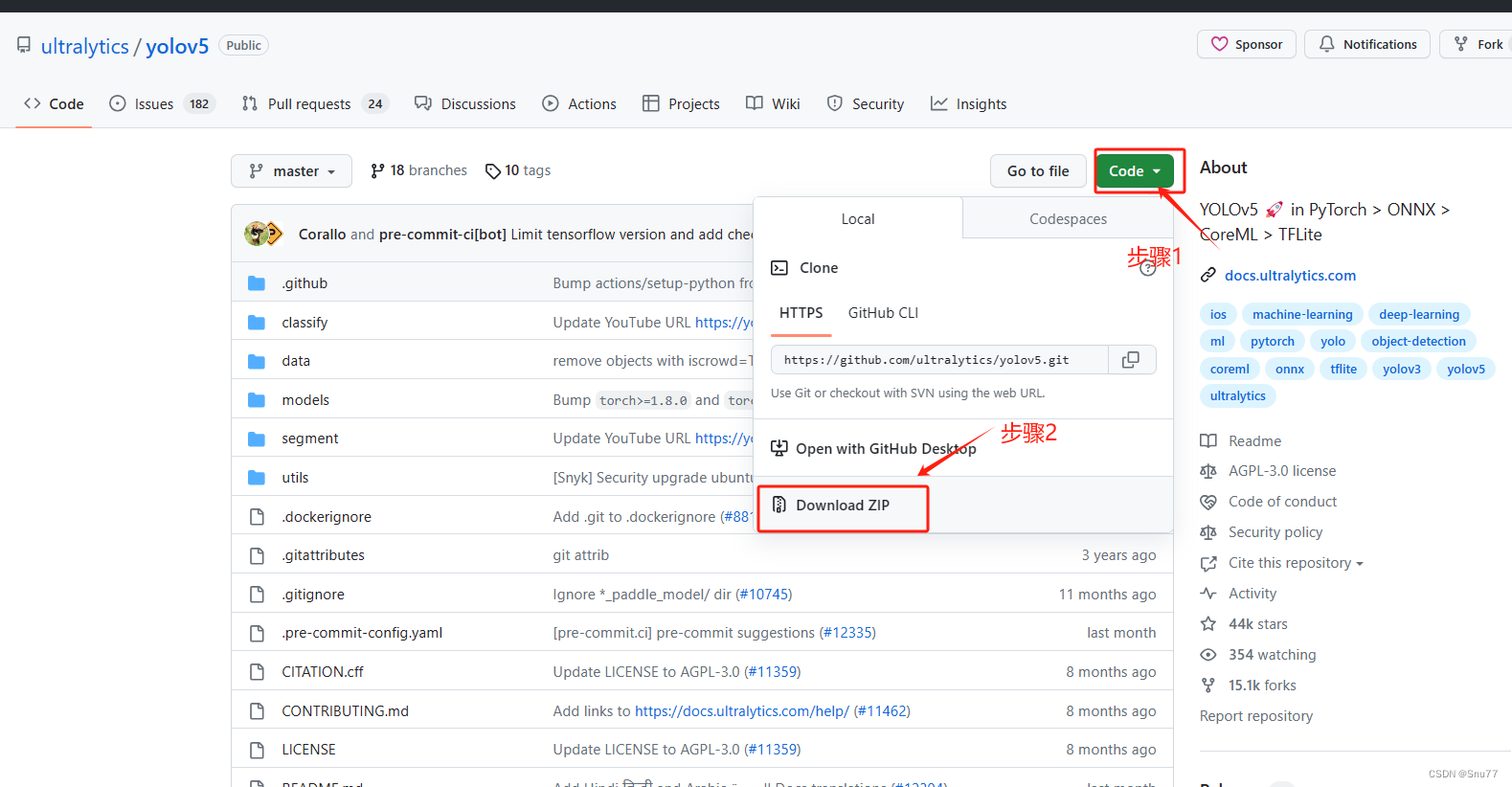Open the .pre-commit-config.yaml file
Image resolution: width=1512 pixels, height=787 pixels.
(362, 633)
